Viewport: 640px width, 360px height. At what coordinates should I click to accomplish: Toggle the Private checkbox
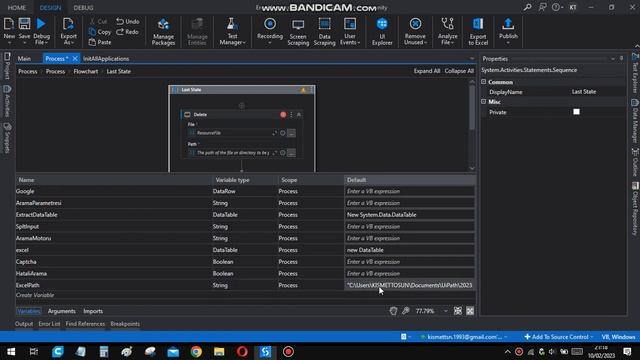point(576,112)
